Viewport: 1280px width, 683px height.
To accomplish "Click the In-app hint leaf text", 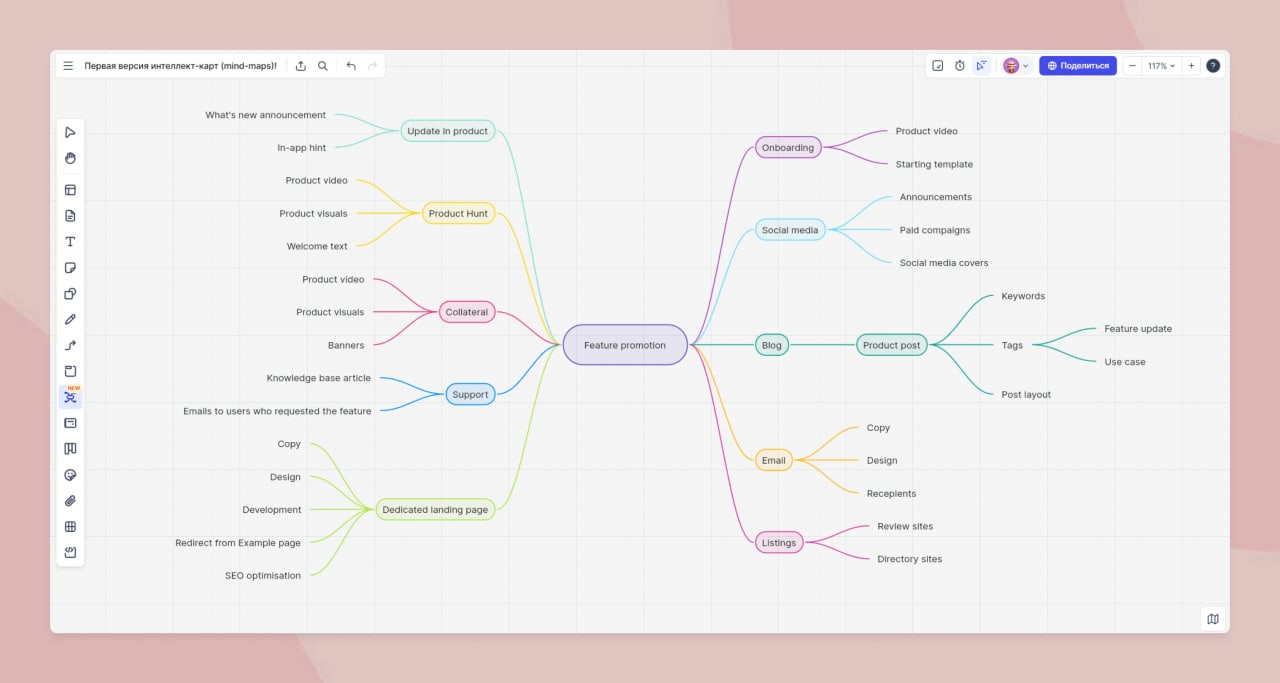I will (302, 148).
